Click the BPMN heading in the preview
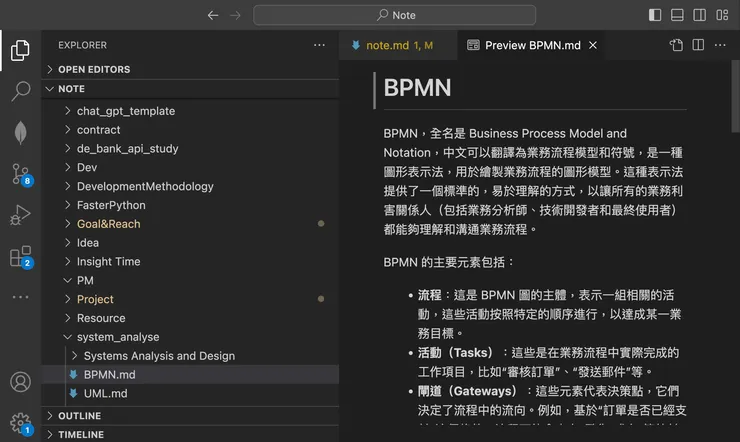The height and width of the screenshot is (442, 740). (x=417, y=88)
